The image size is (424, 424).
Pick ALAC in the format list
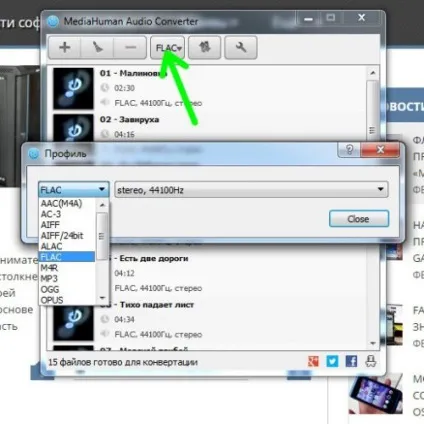[x=51, y=246]
